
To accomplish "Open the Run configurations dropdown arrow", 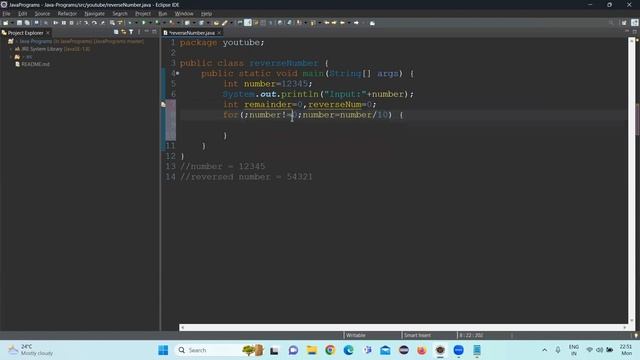I will (150, 23).
